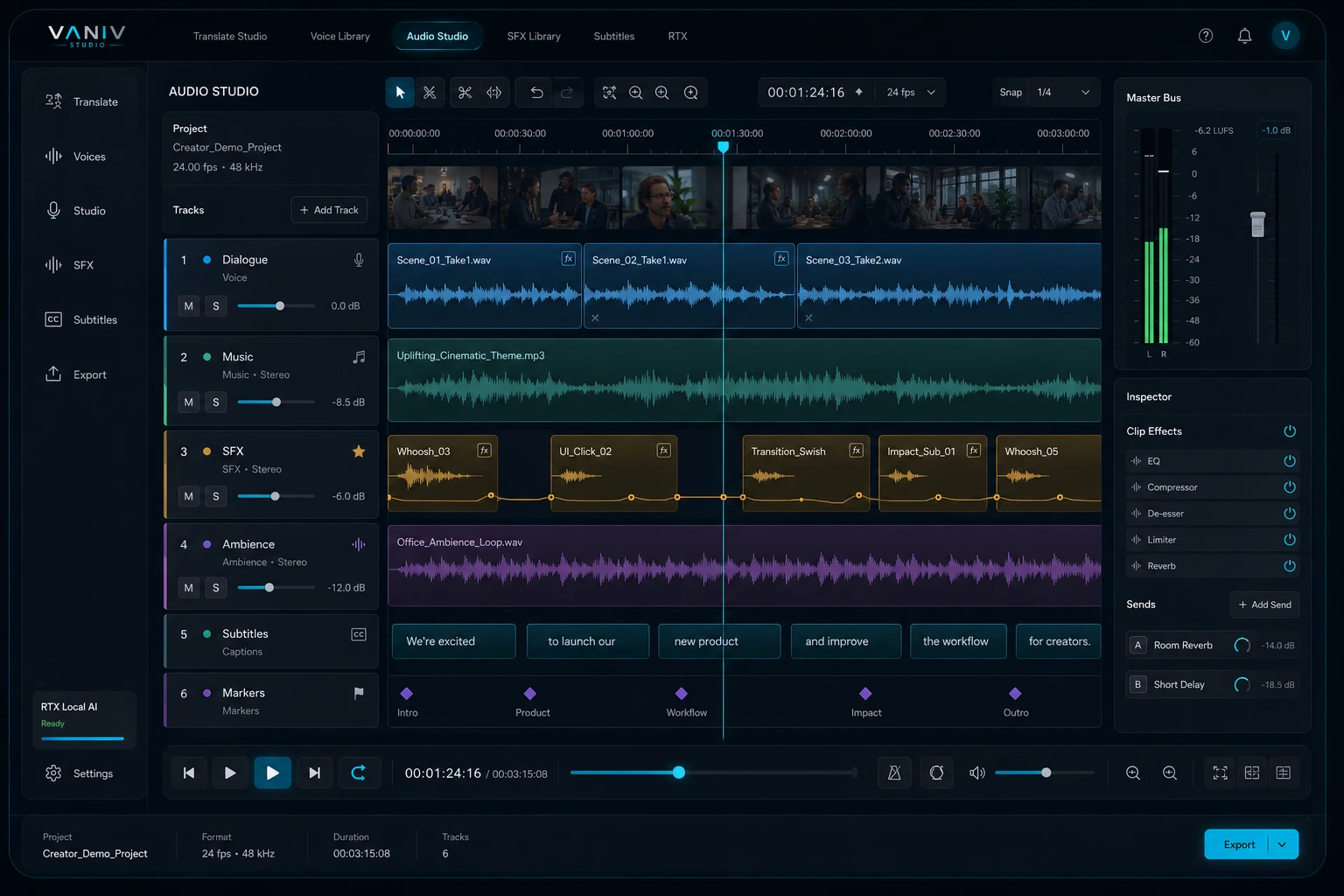Click the microphone icon on the Dialogue track
Image resolution: width=1344 pixels, height=896 pixels.
(358, 259)
